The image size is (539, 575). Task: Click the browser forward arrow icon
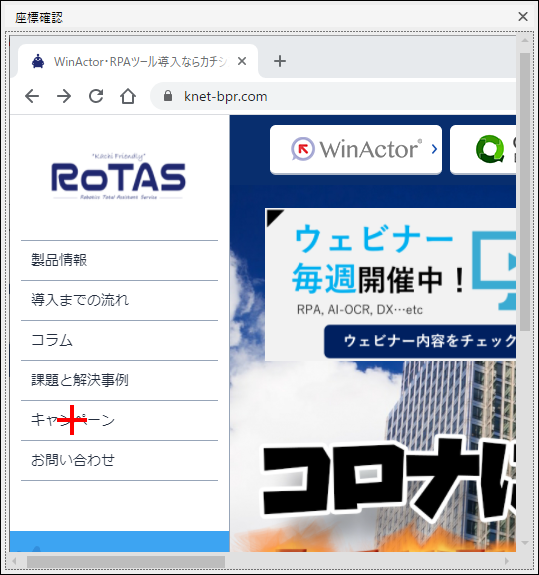(64, 96)
